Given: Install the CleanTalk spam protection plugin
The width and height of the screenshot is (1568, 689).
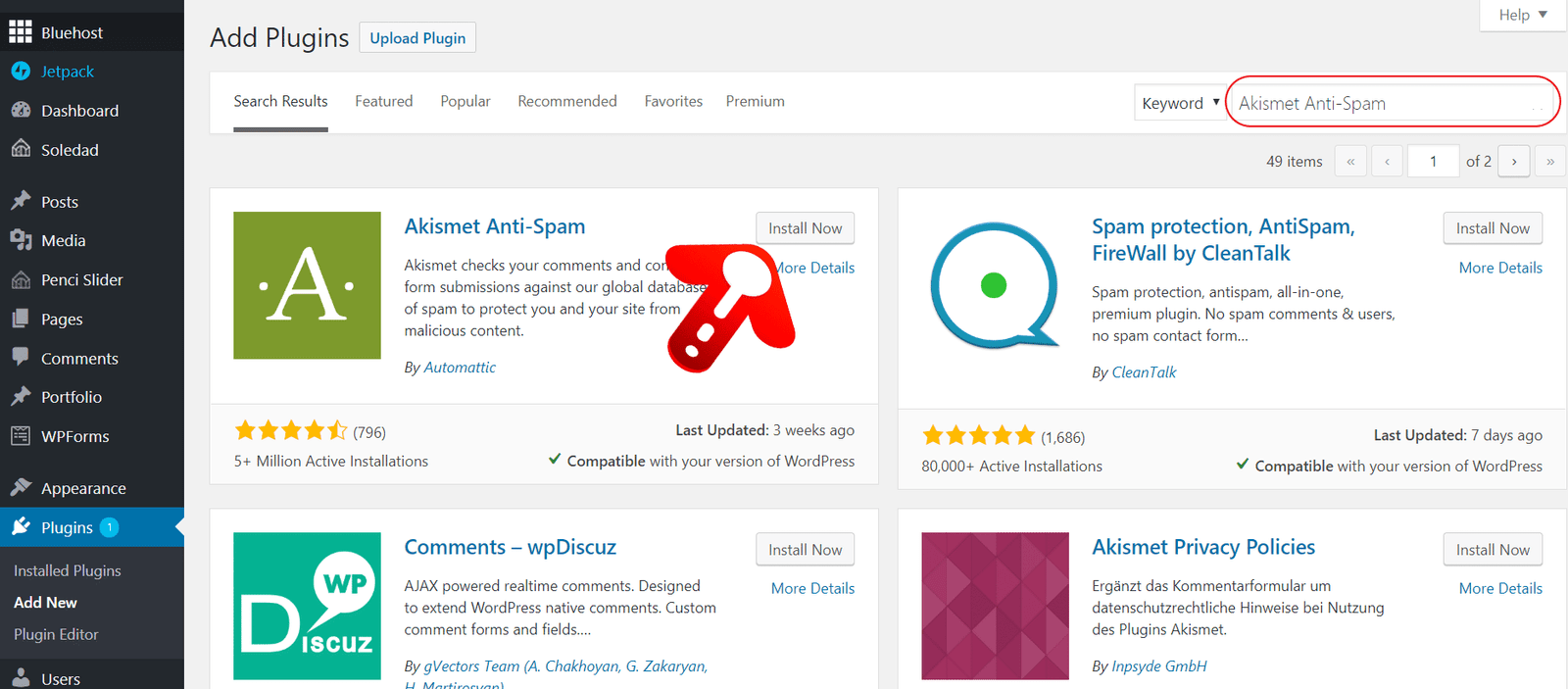Looking at the screenshot, I should tap(1493, 228).
